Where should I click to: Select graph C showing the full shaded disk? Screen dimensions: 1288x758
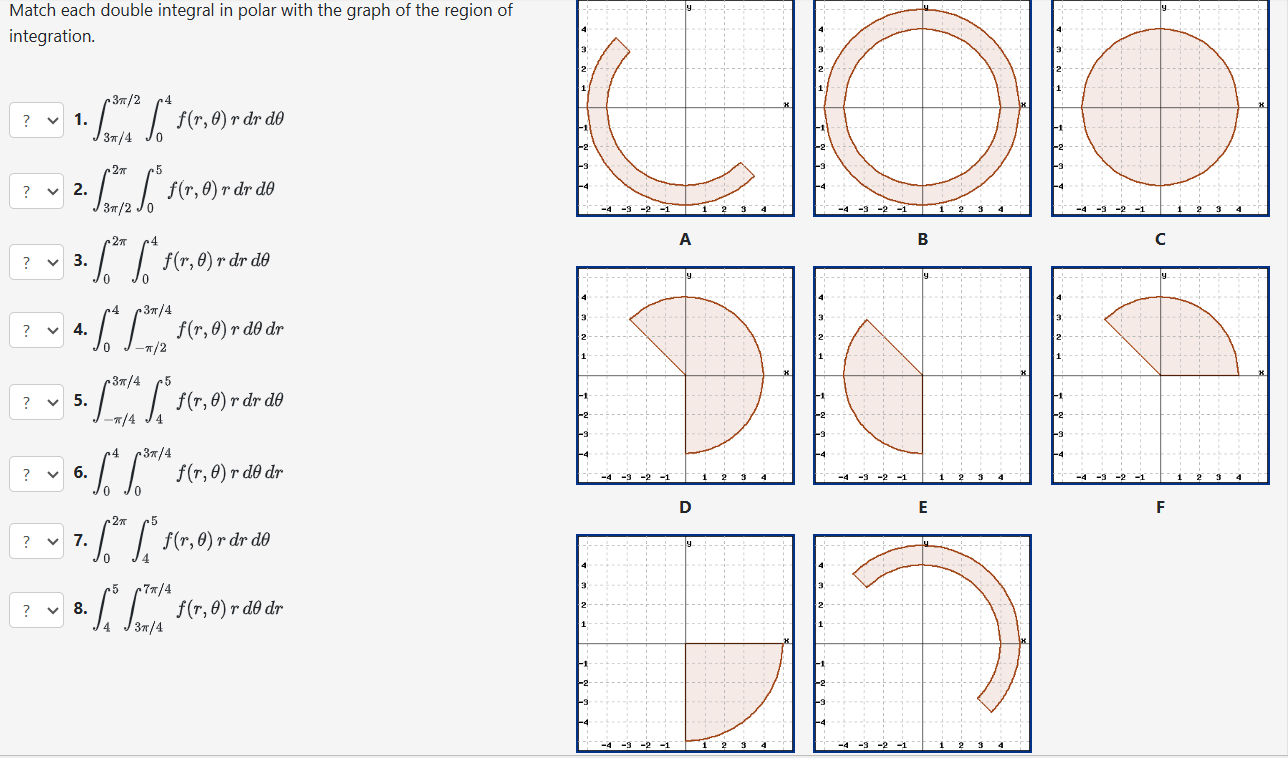[x=1159, y=110]
